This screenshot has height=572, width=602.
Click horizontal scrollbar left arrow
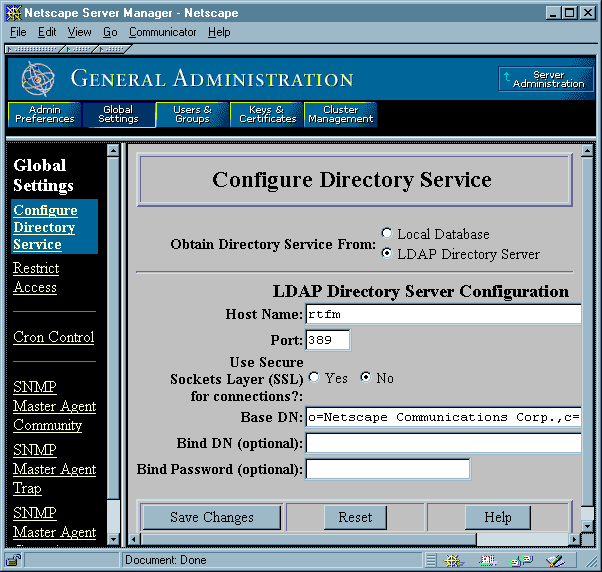point(134,539)
